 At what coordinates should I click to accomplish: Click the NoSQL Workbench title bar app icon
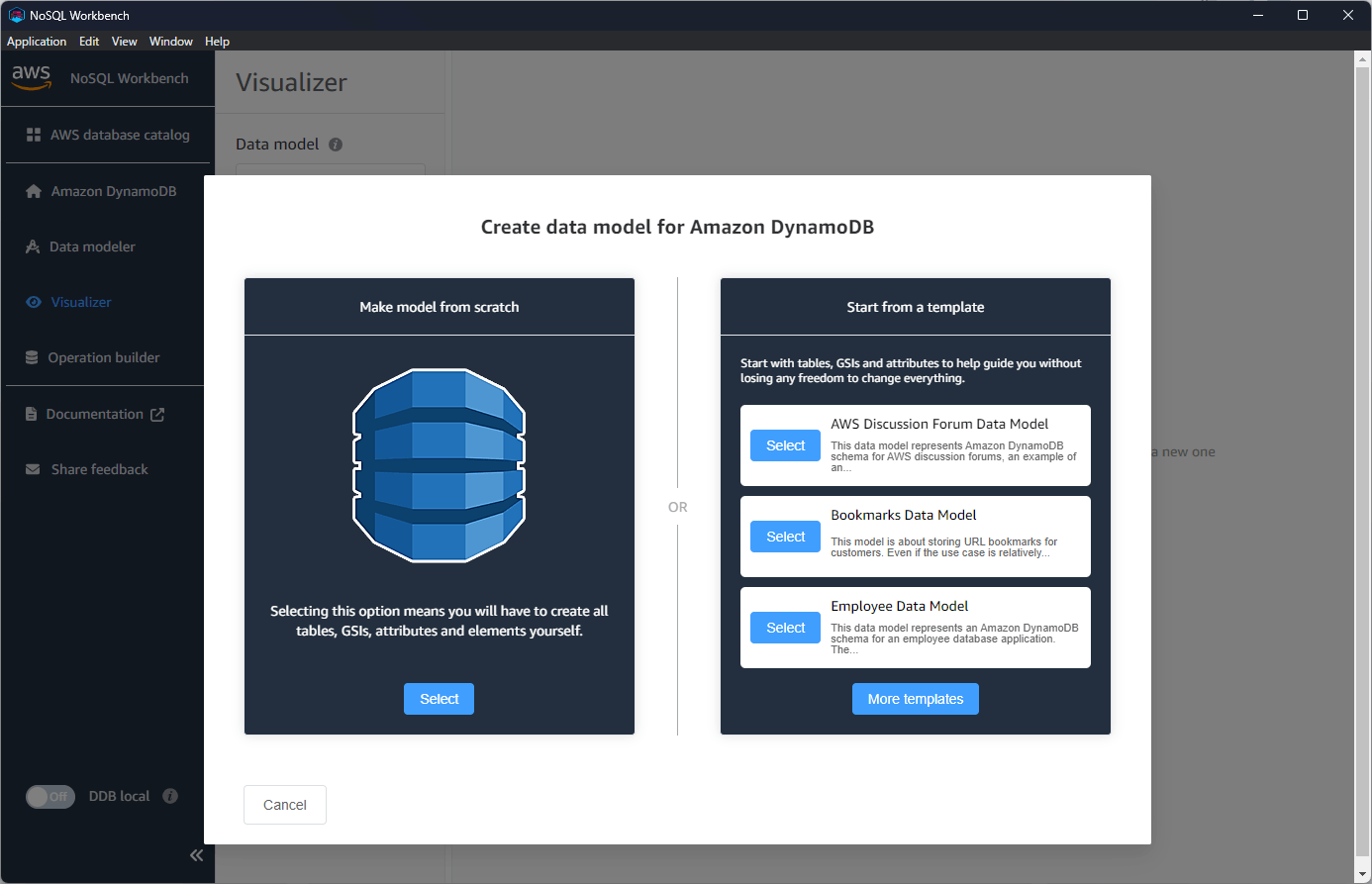16,15
